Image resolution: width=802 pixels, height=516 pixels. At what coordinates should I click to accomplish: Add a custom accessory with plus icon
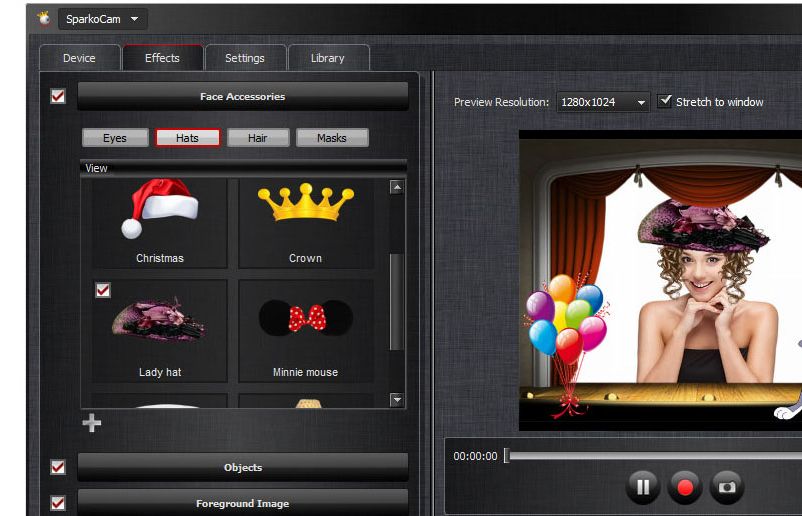(92, 423)
